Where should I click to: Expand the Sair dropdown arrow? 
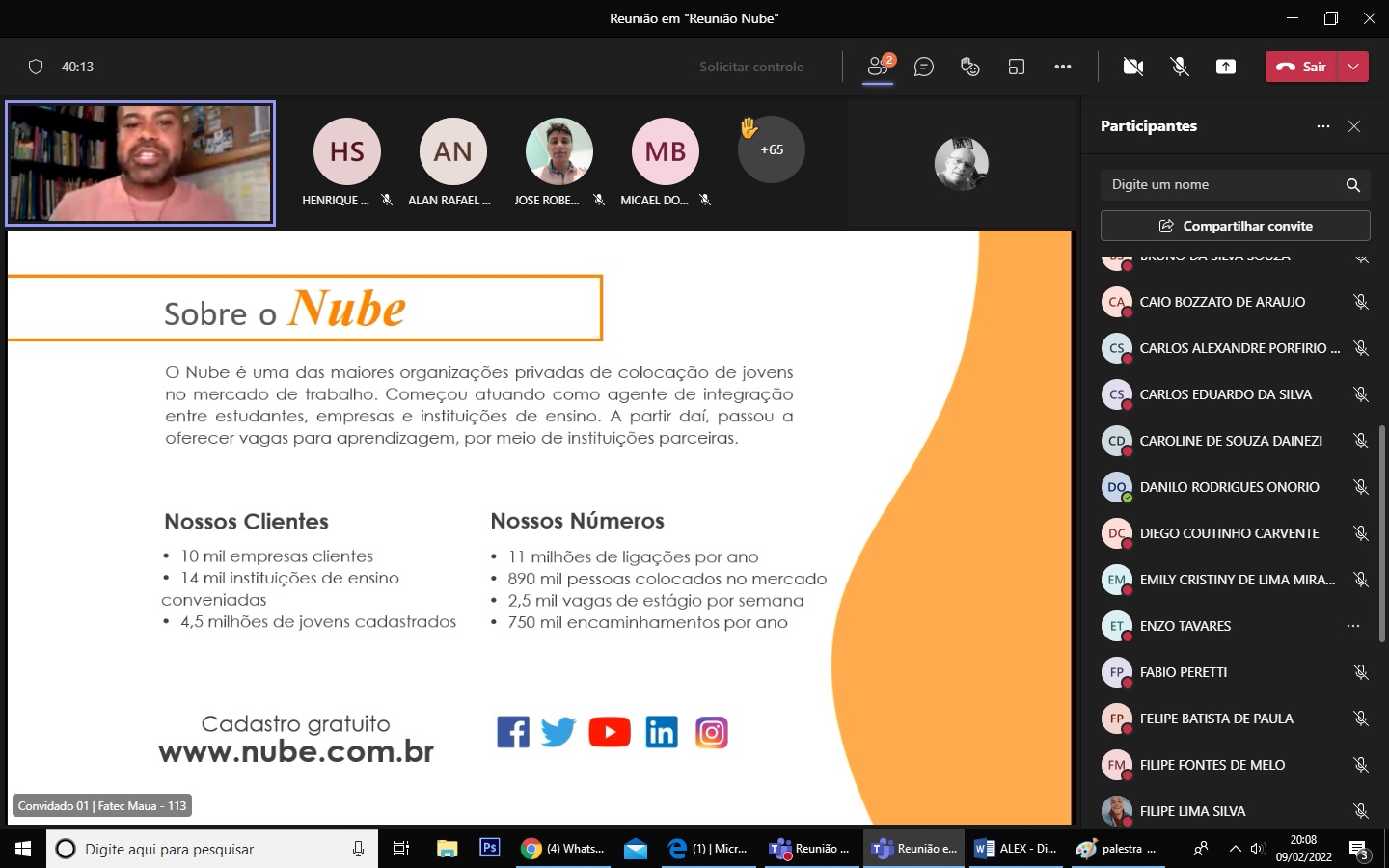pos(1353,67)
